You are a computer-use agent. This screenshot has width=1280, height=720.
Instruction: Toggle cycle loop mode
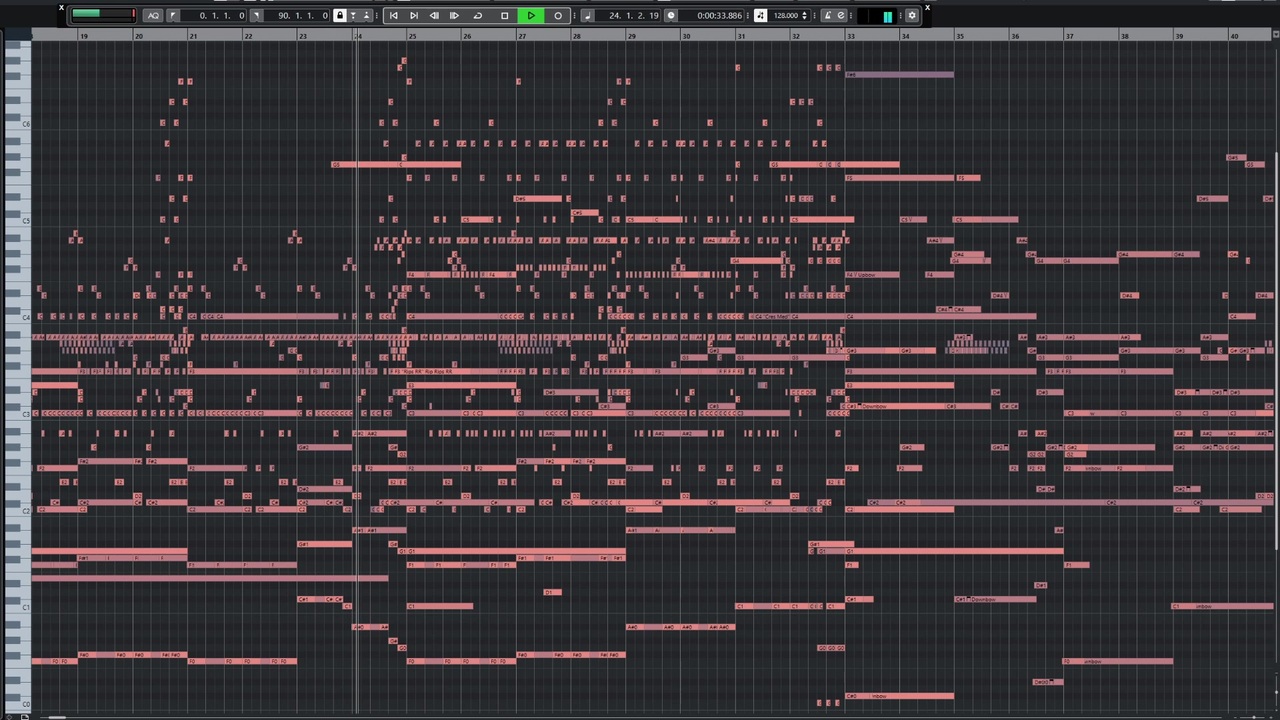(x=477, y=16)
